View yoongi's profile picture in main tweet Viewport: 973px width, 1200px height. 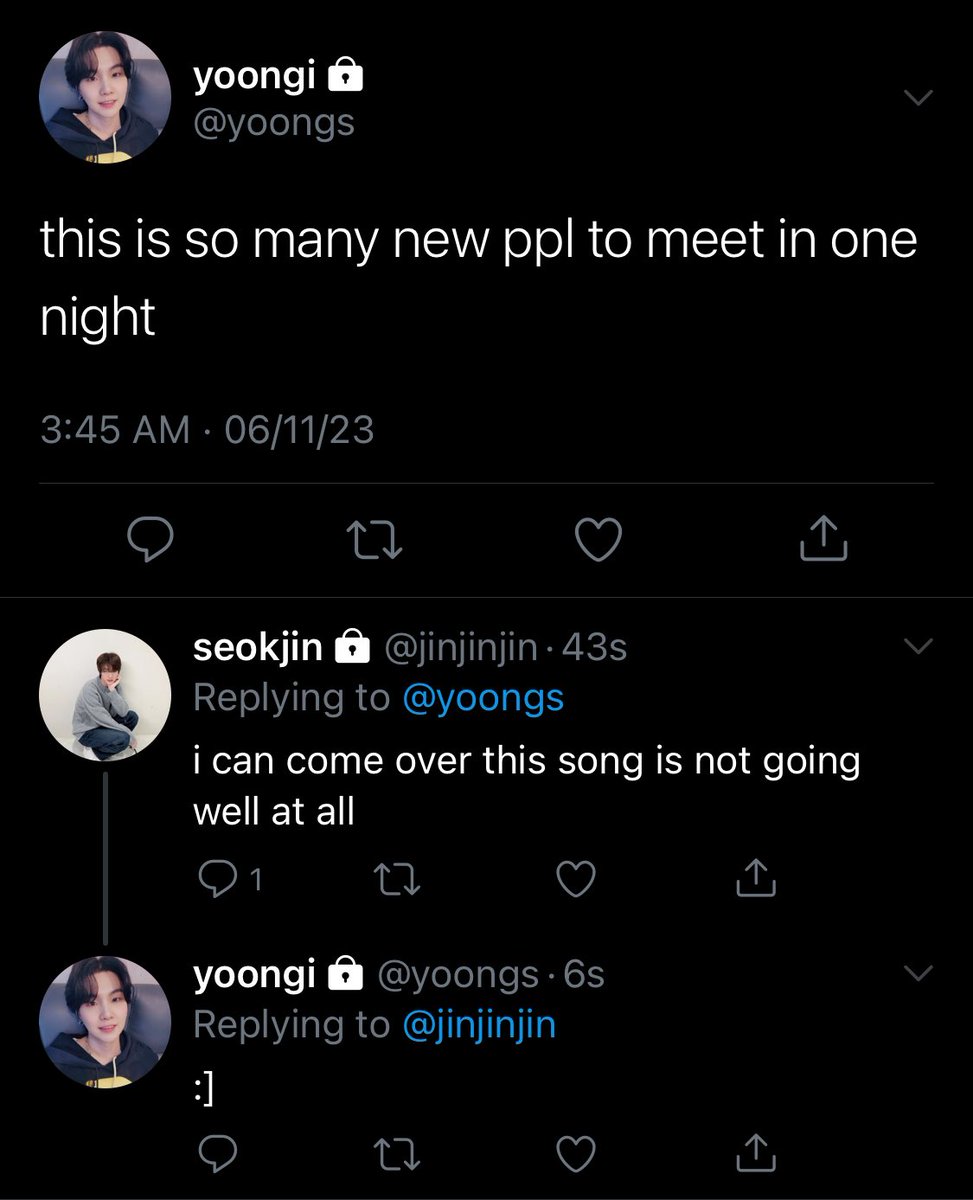[x=105, y=97]
